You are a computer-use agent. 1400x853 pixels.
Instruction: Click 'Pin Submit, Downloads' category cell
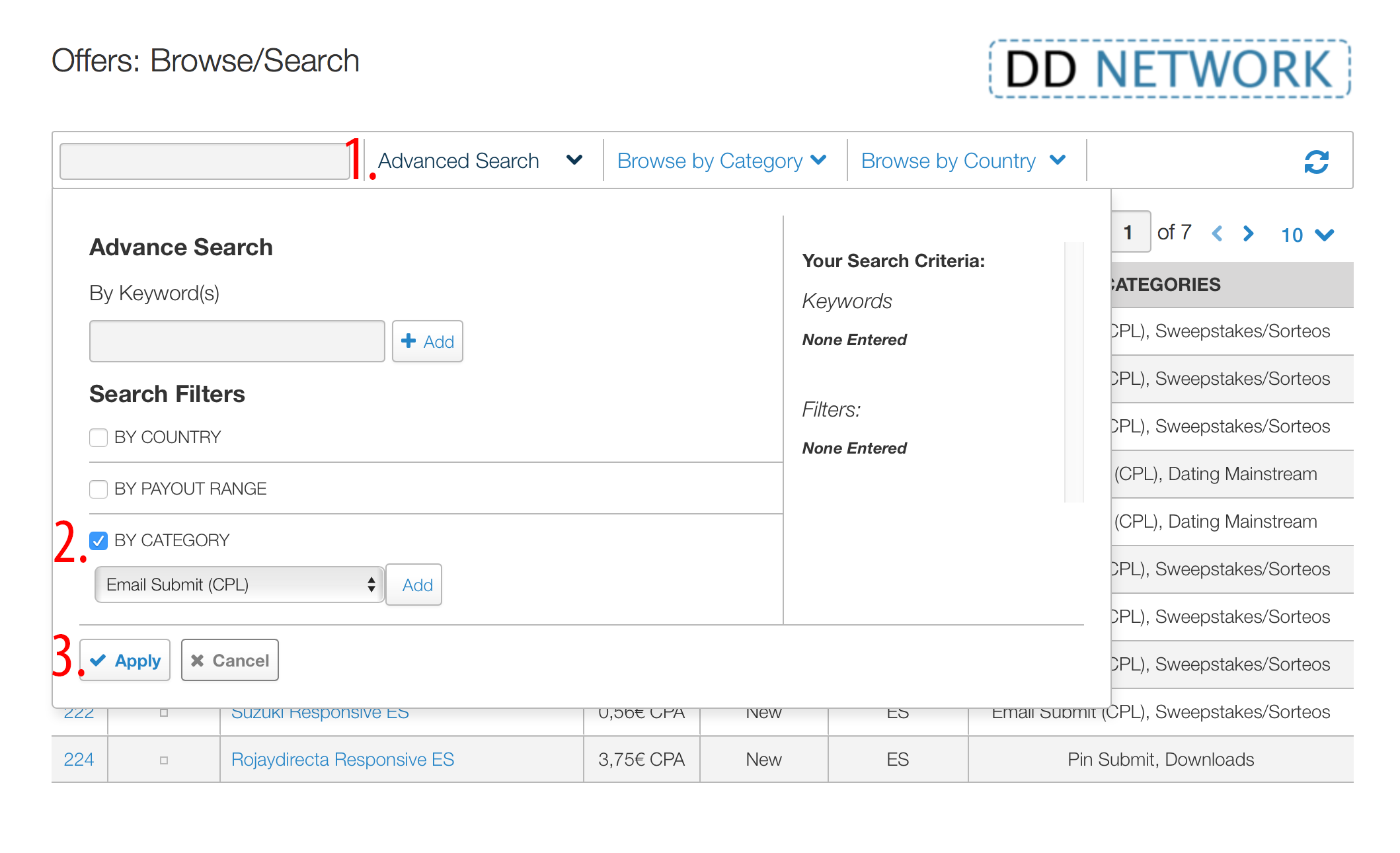click(x=1161, y=759)
